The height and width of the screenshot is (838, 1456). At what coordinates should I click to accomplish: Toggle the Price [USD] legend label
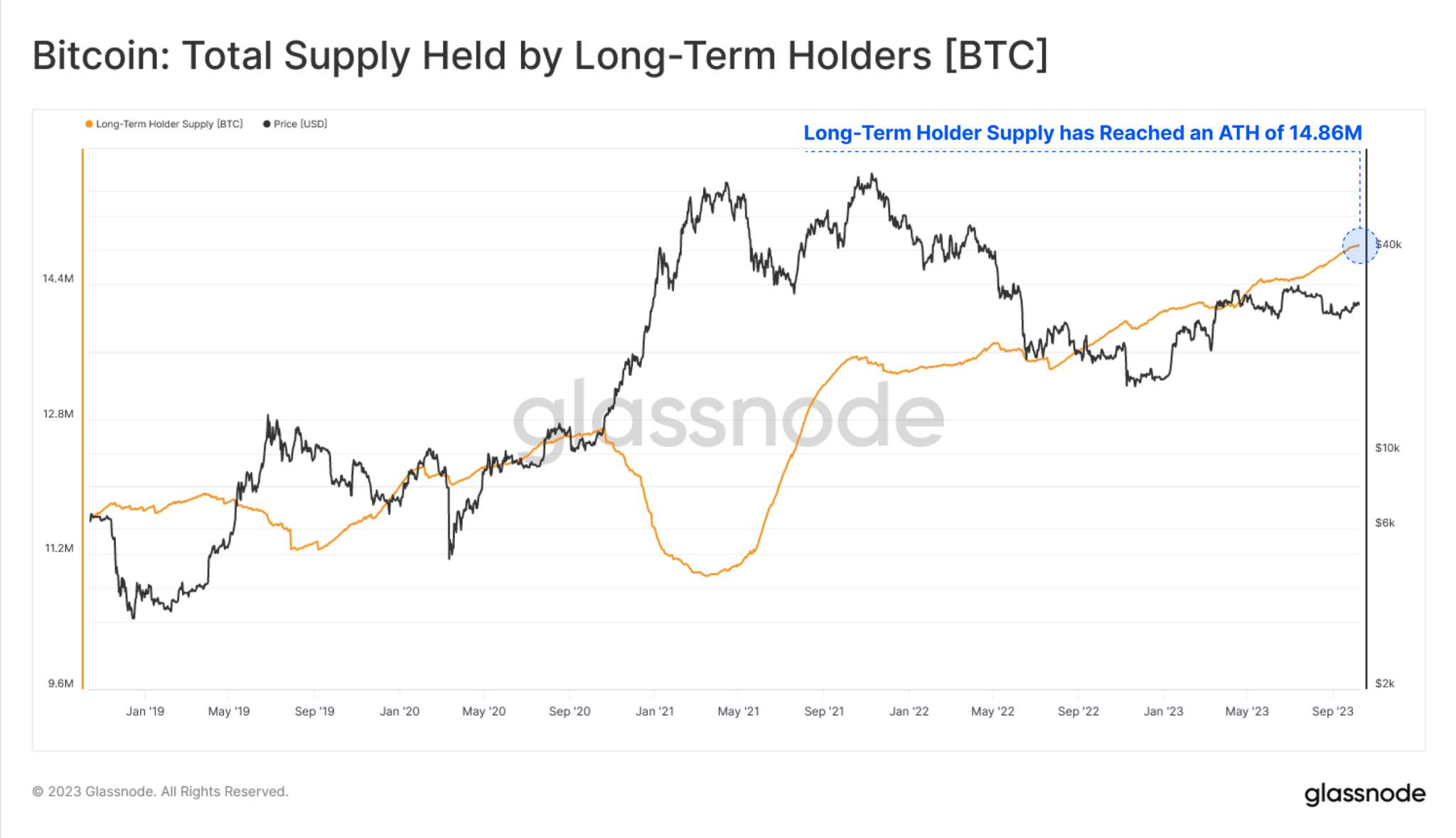point(300,124)
